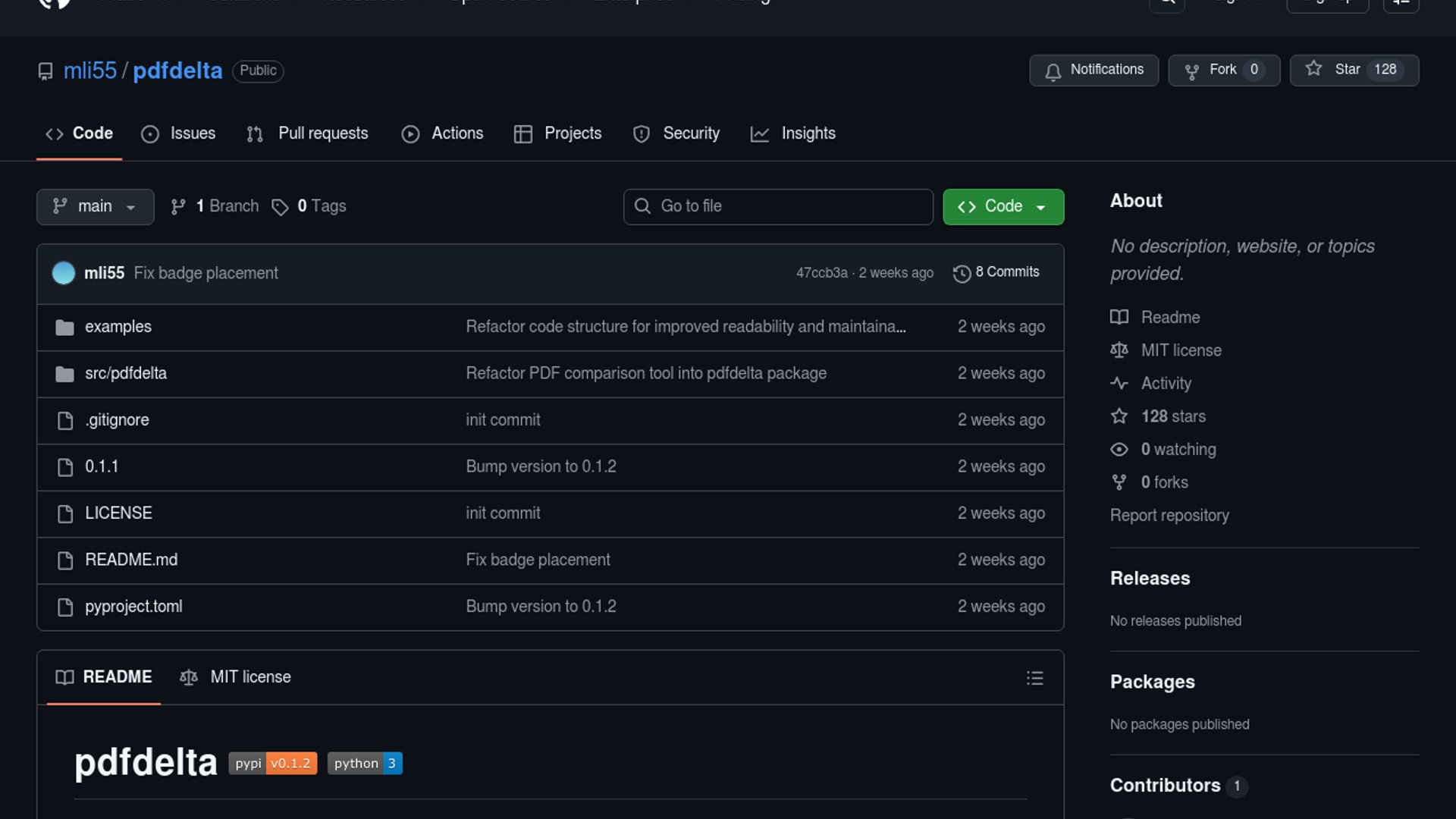
Task: Click the Fork repository button
Action: click(x=1223, y=70)
